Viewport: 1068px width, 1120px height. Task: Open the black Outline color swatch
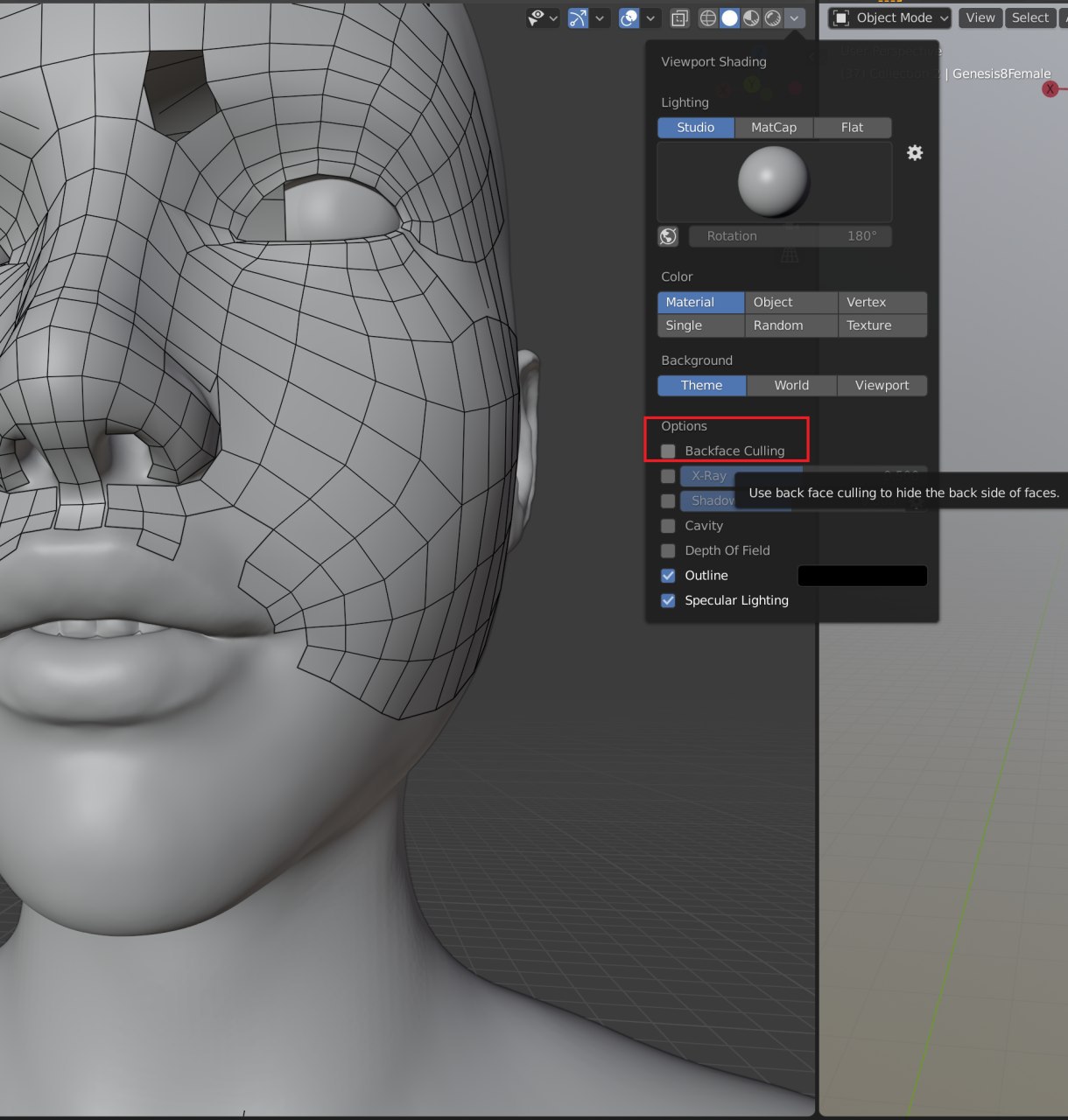pyautogui.click(x=862, y=576)
